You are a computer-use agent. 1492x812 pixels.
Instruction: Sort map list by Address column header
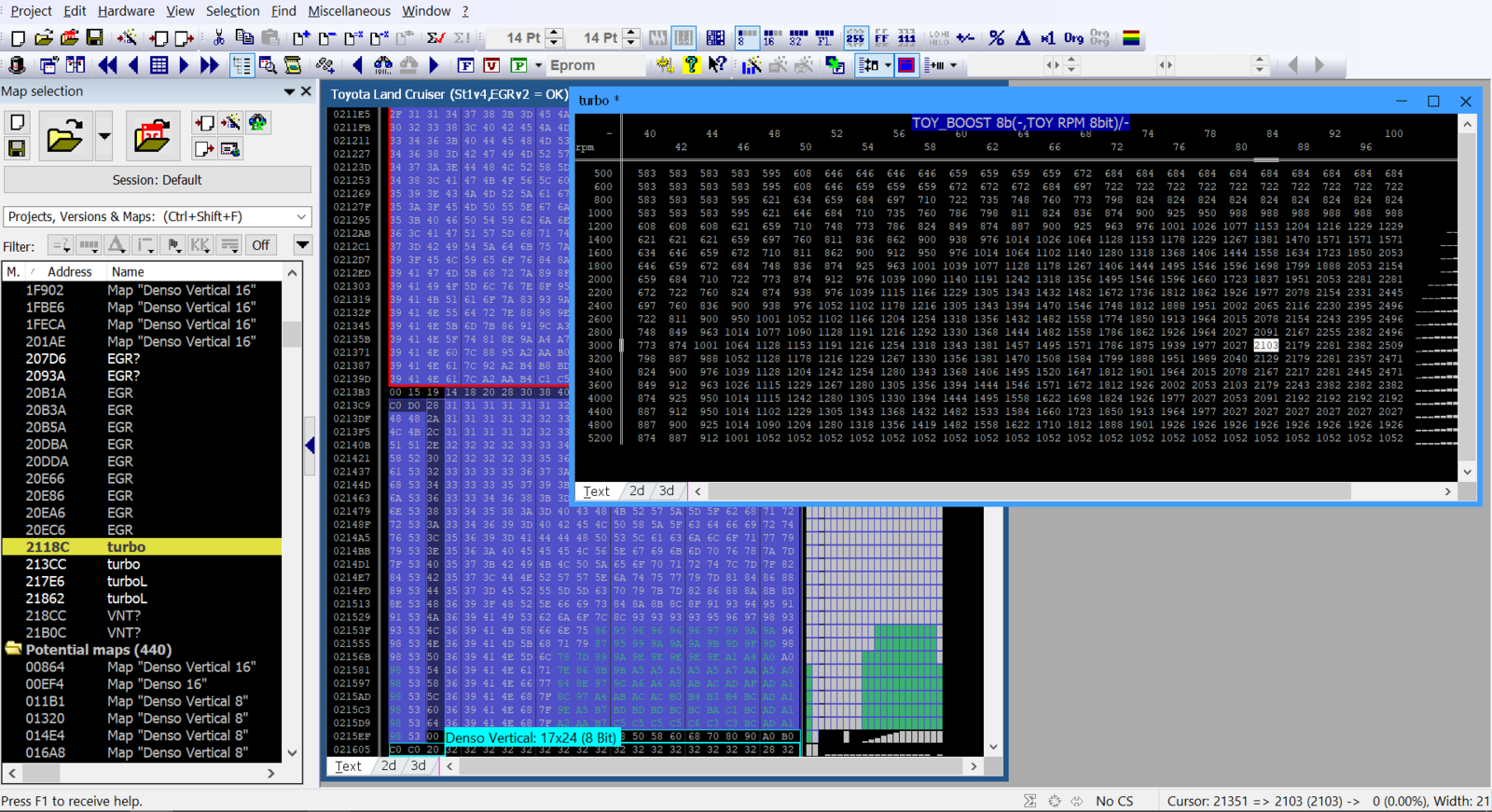(x=70, y=271)
